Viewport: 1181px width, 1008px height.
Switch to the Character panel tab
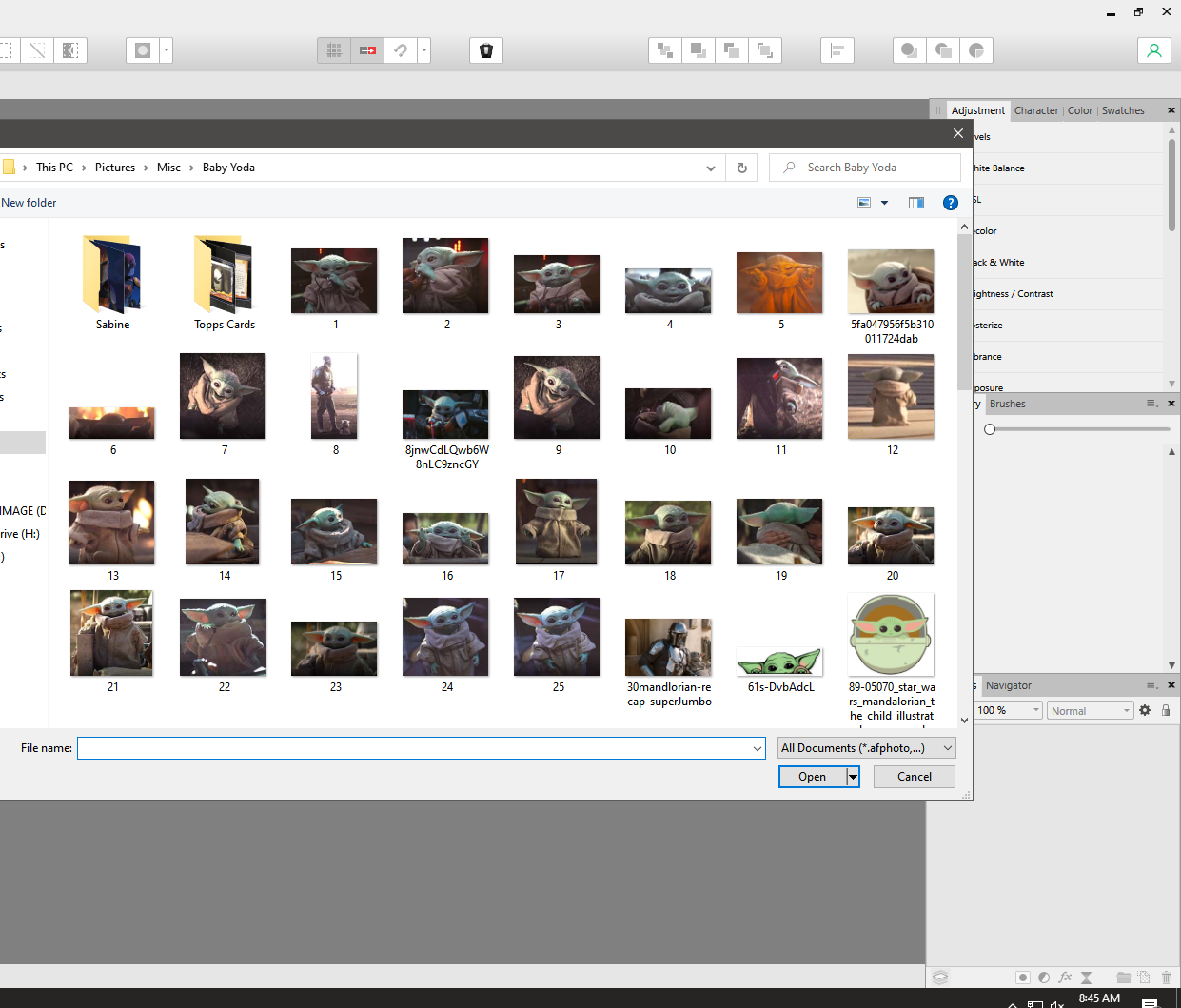pyautogui.click(x=1036, y=110)
